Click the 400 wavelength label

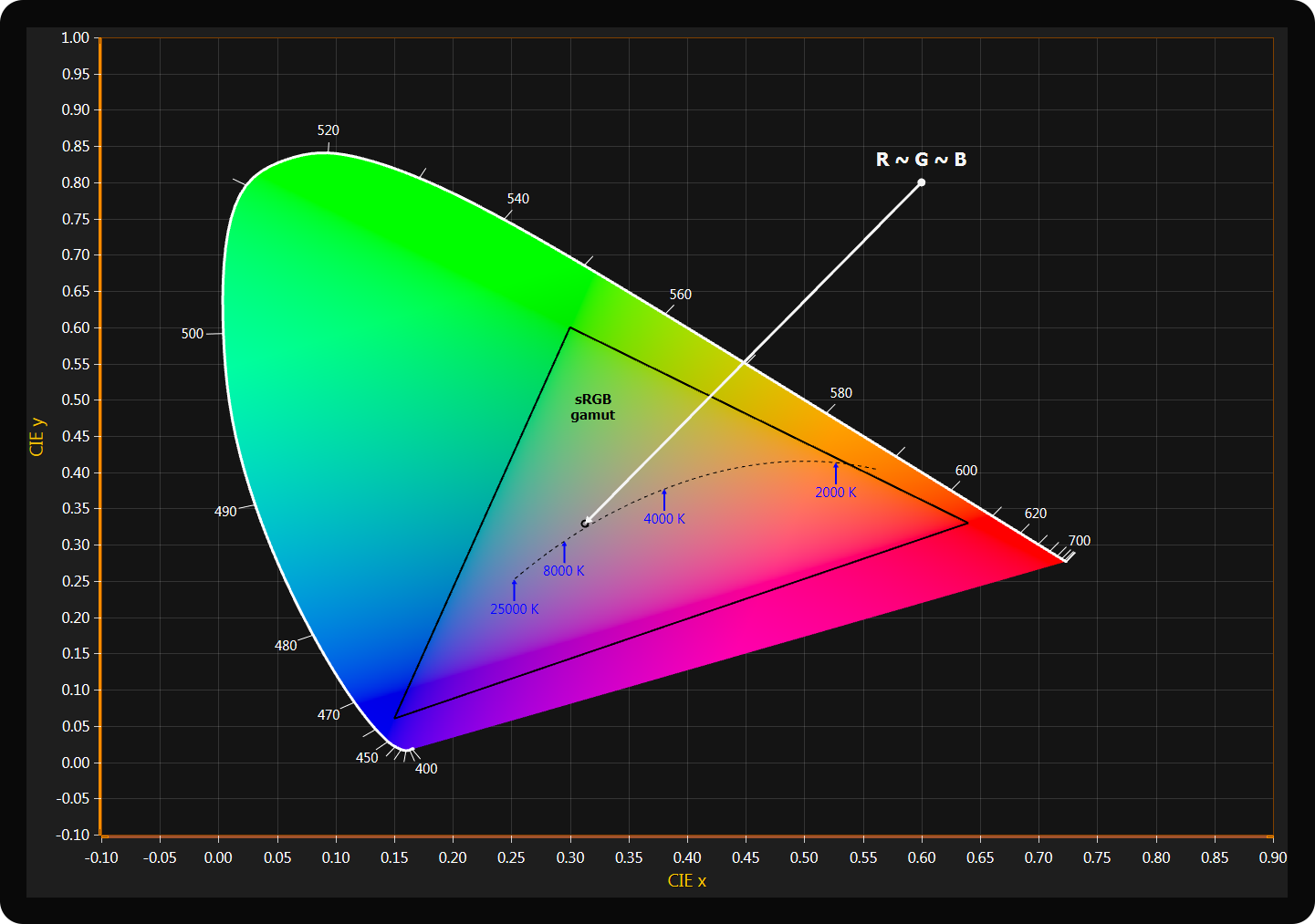point(426,769)
